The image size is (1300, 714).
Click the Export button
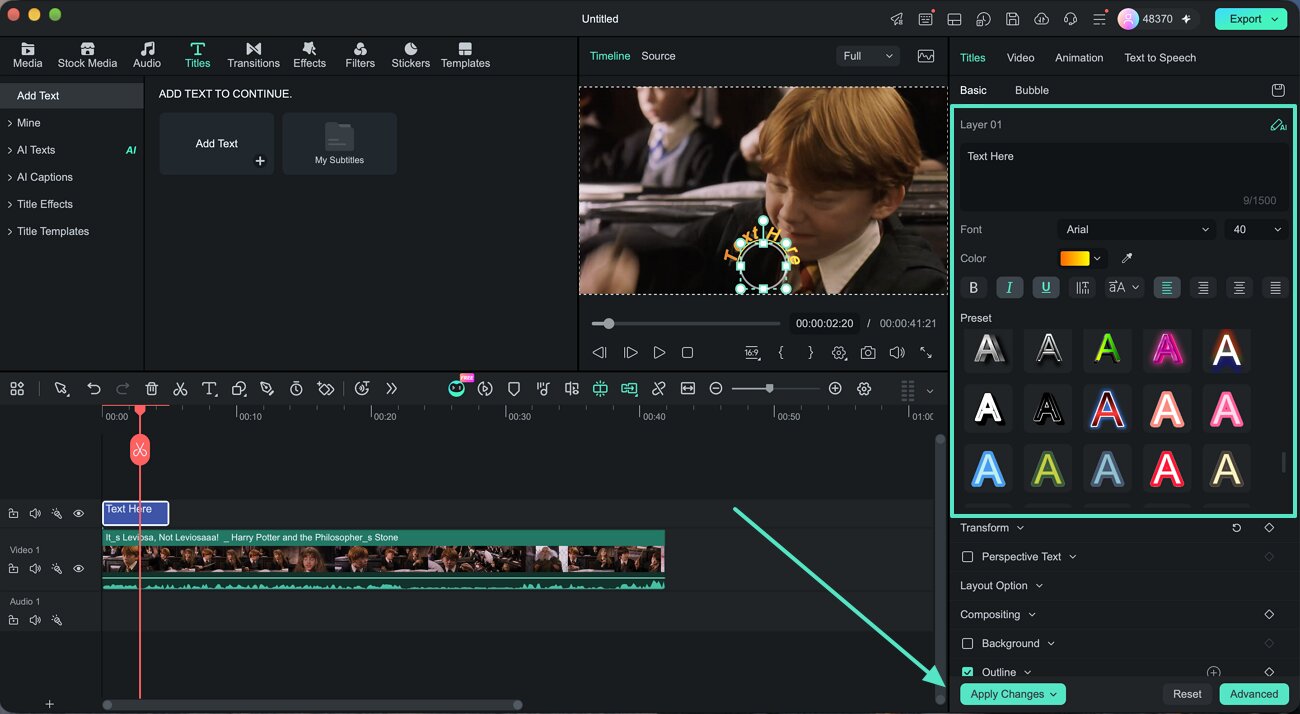(1251, 19)
